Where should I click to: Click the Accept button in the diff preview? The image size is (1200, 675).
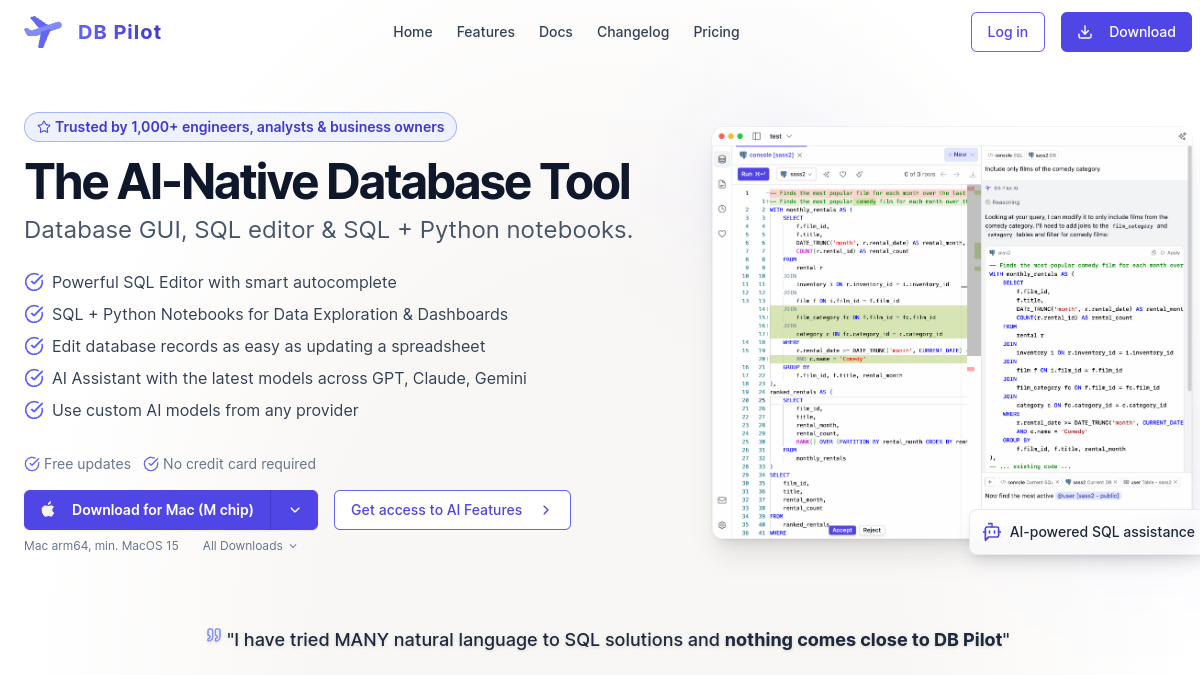click(x=842, y=530)
